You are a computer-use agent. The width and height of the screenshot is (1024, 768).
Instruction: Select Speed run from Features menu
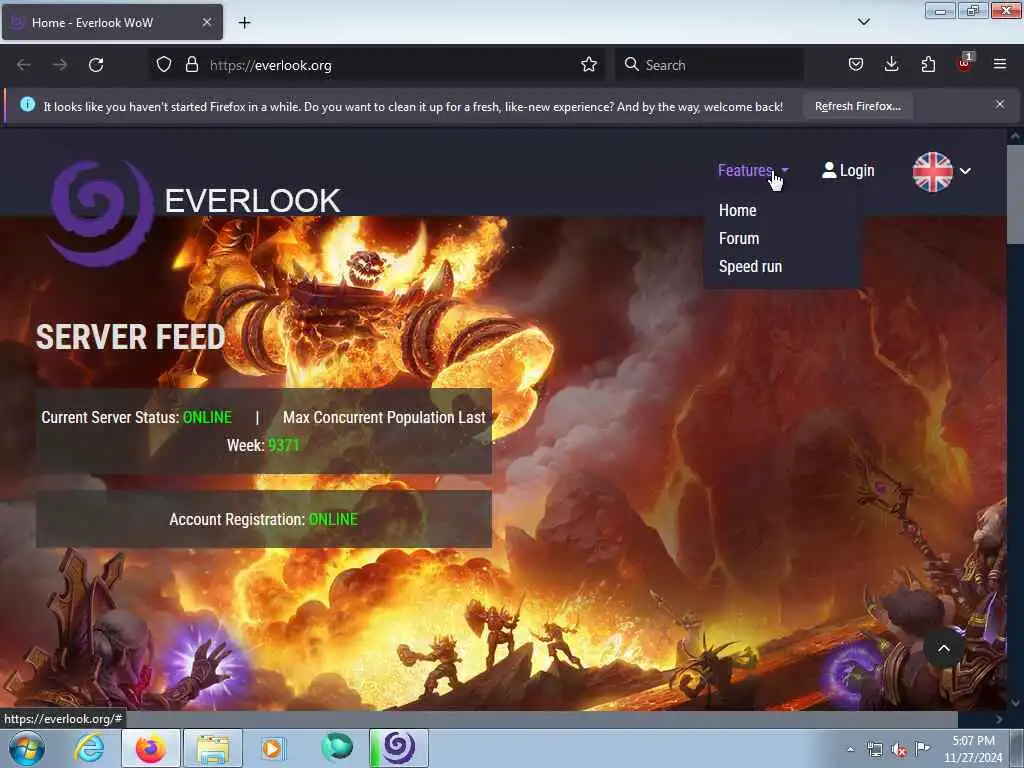[x=750, y=266]
